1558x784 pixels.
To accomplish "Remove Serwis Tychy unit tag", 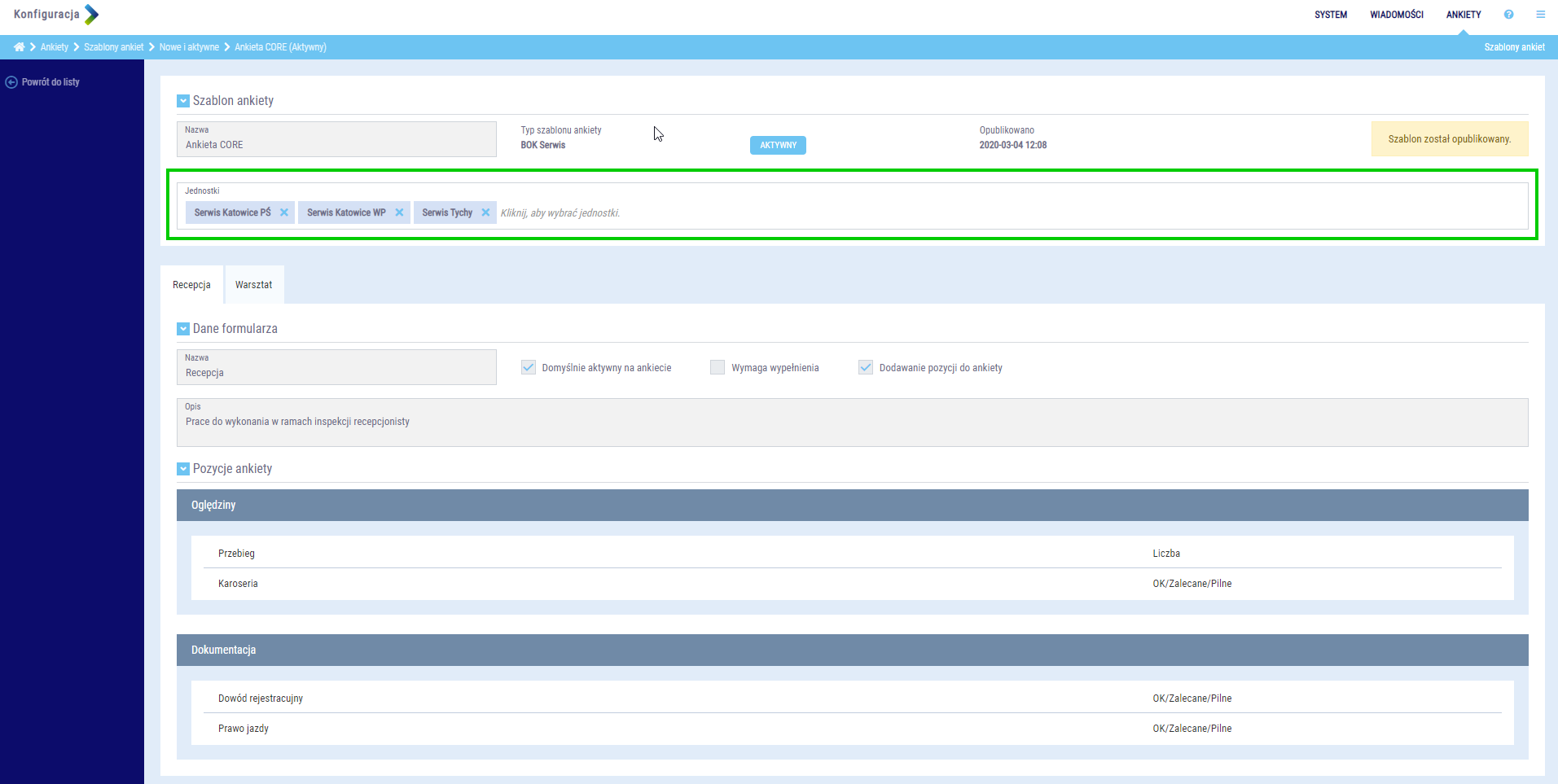I will click(x=485, y=212).
